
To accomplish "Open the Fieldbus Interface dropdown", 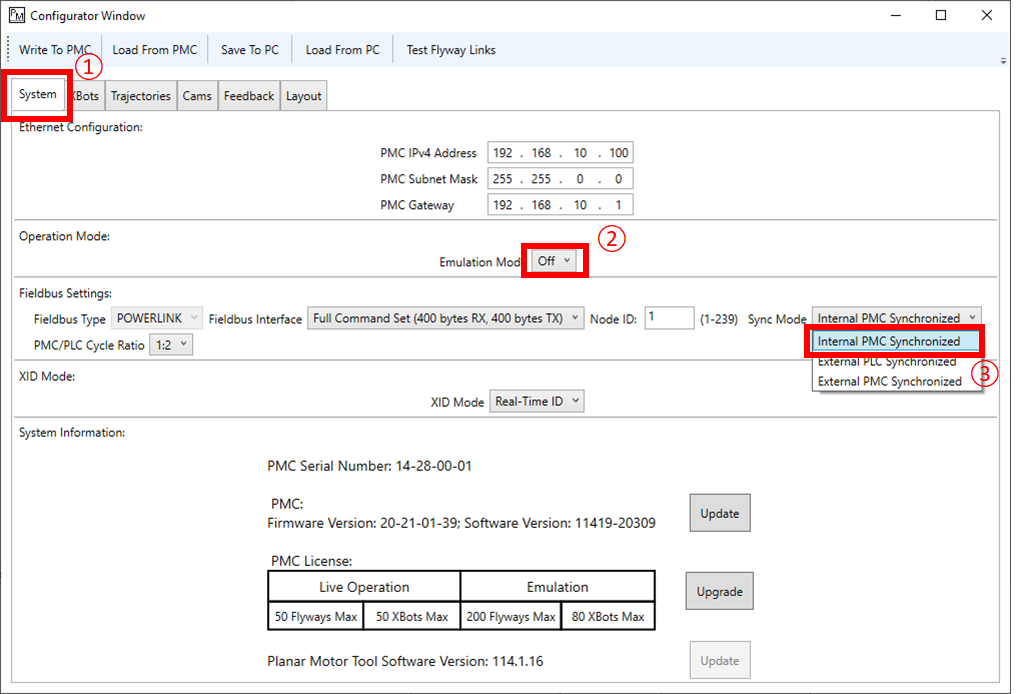I will pos(445,319).
